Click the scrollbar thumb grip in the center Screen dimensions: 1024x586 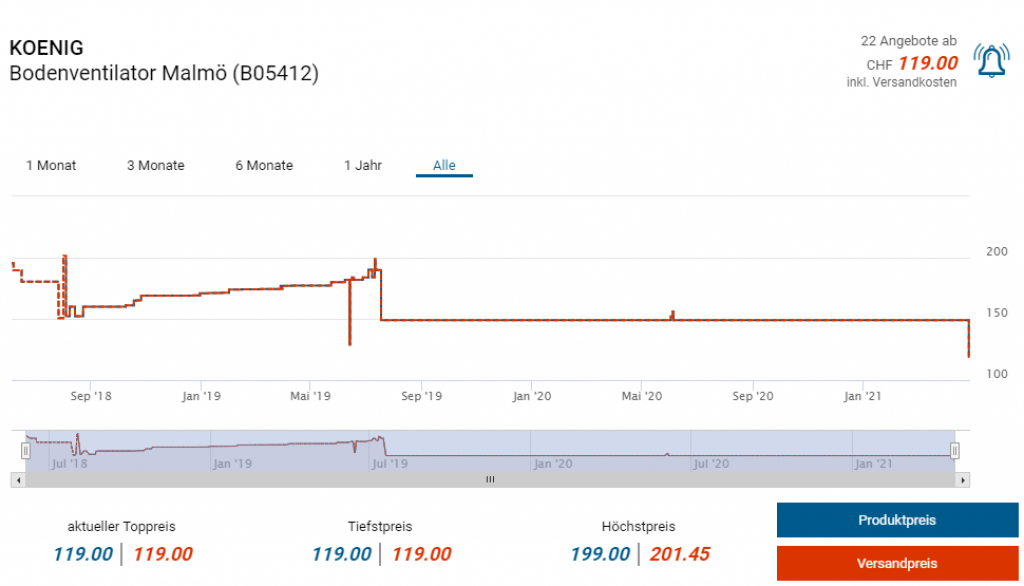(490, 480)
